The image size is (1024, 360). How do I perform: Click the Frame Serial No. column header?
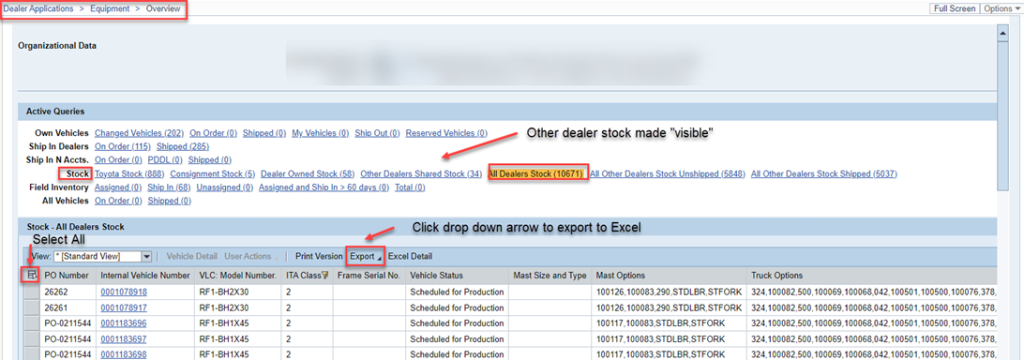click(369, 276)
